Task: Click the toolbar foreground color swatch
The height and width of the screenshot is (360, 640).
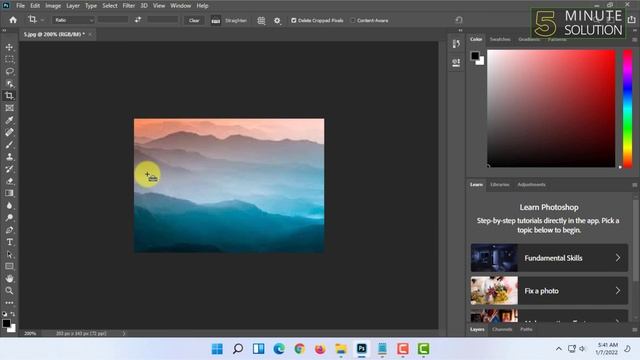Action: [x=6, y=323]
